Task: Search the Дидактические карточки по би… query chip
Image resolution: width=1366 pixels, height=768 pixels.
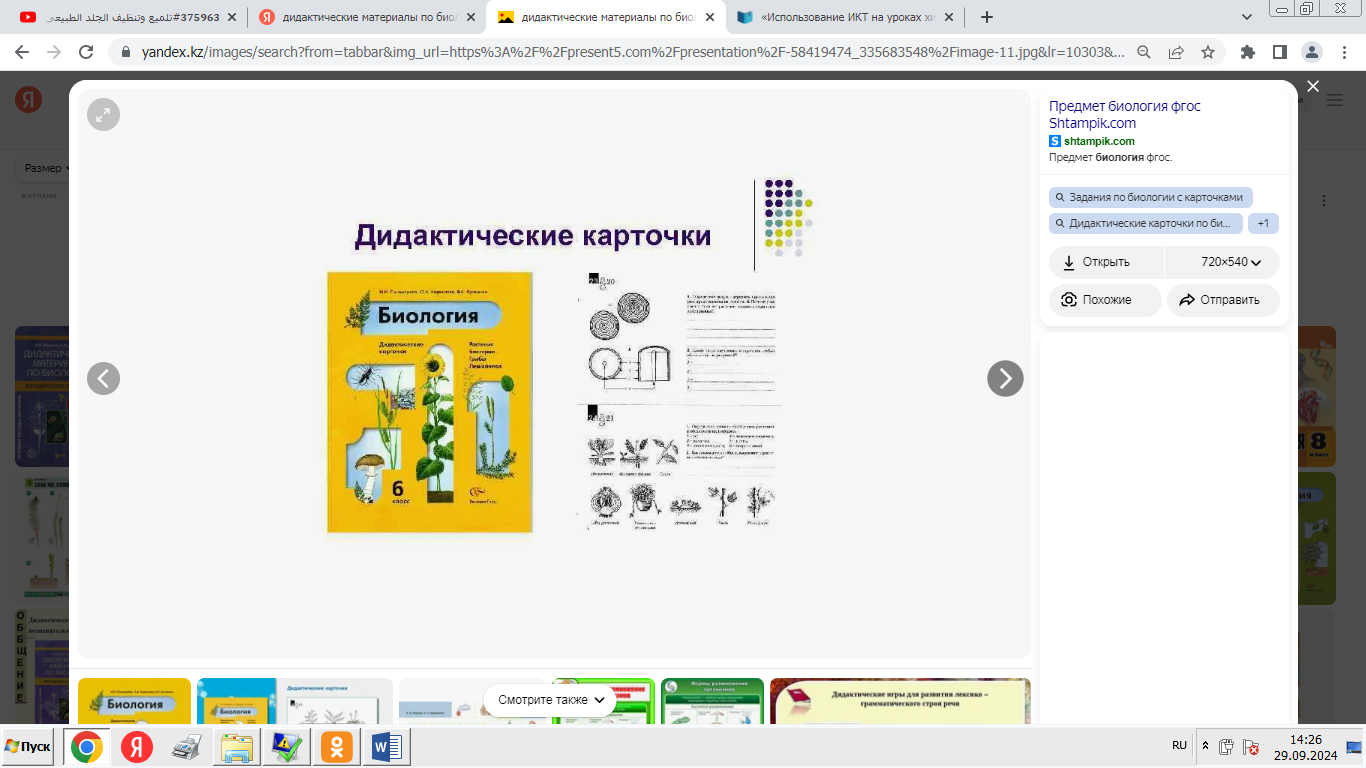Action: tap(1146, 224)
